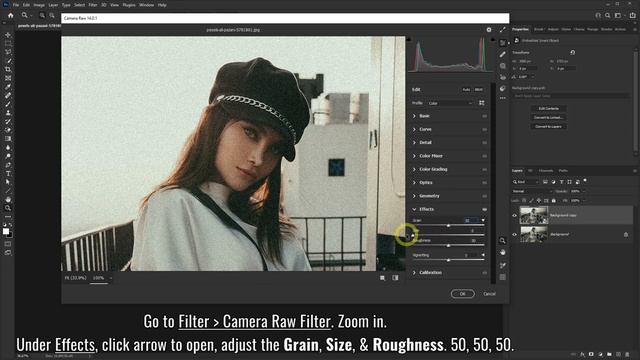
Task: Select the Clone Stamp tool
Action: click(8, 113)
